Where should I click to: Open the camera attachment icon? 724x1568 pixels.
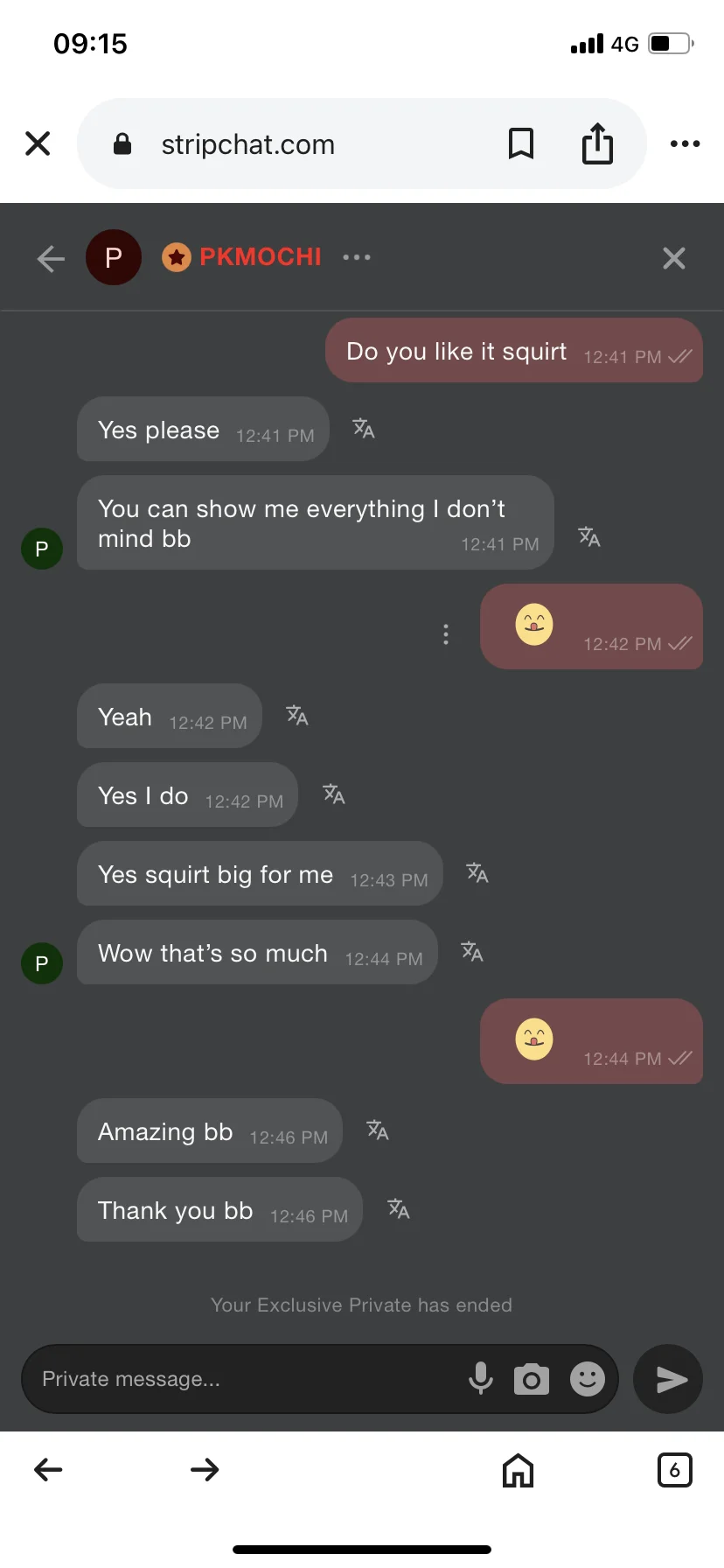tap(532, 1379)
